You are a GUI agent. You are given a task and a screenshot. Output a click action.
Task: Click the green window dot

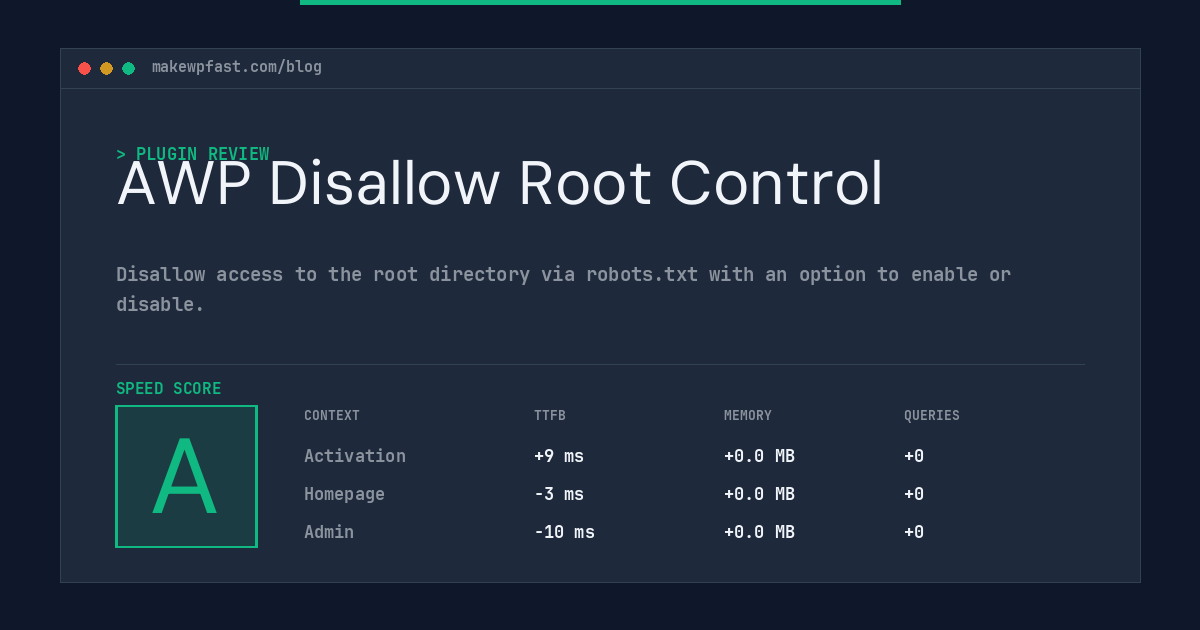(x=128, y=68)
